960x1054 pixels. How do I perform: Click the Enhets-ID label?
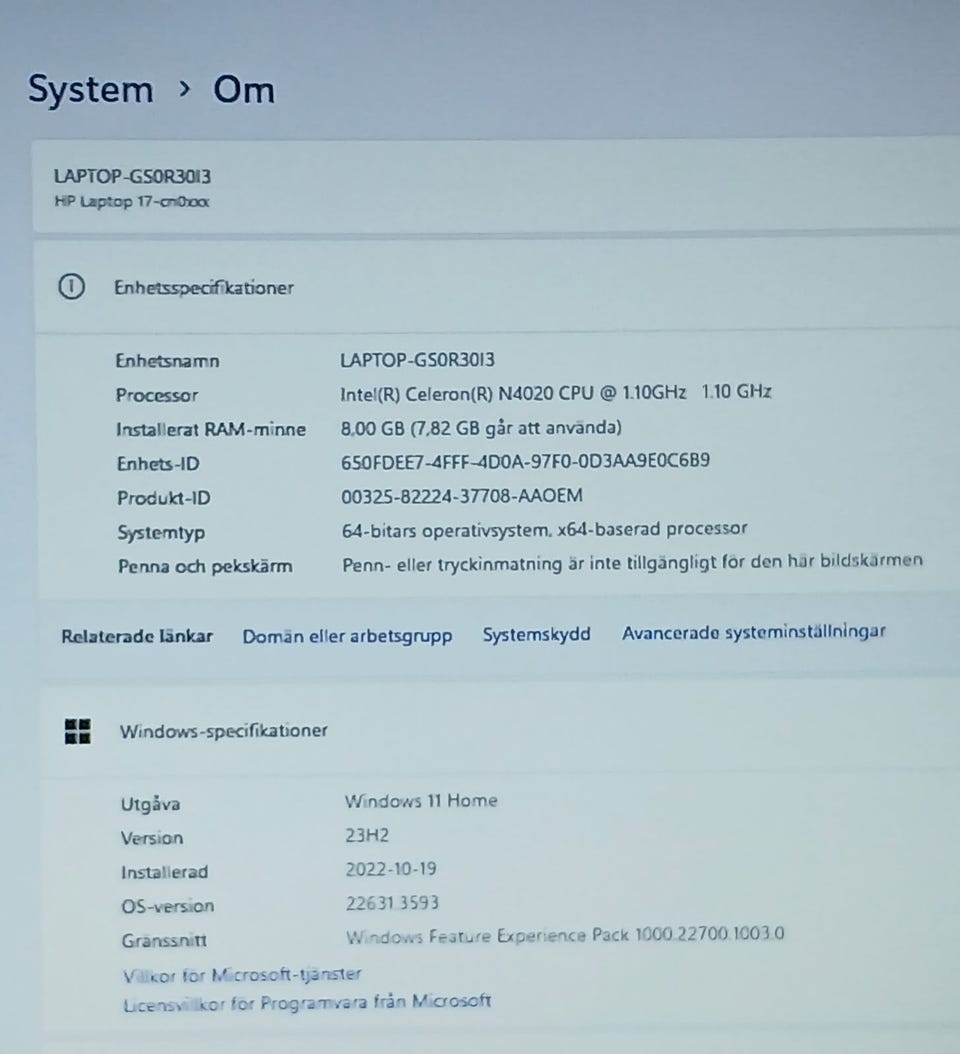pyautogui.click(x=158, y=464)
